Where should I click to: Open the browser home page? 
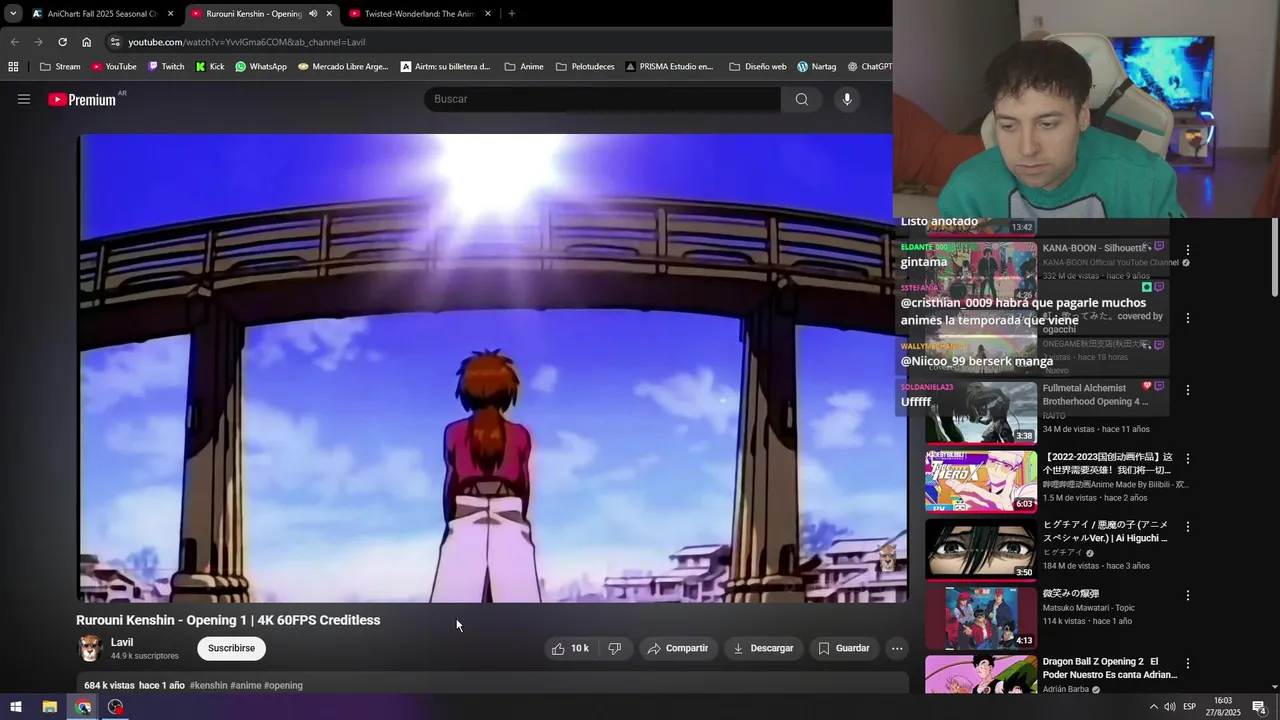click(86, 42)
